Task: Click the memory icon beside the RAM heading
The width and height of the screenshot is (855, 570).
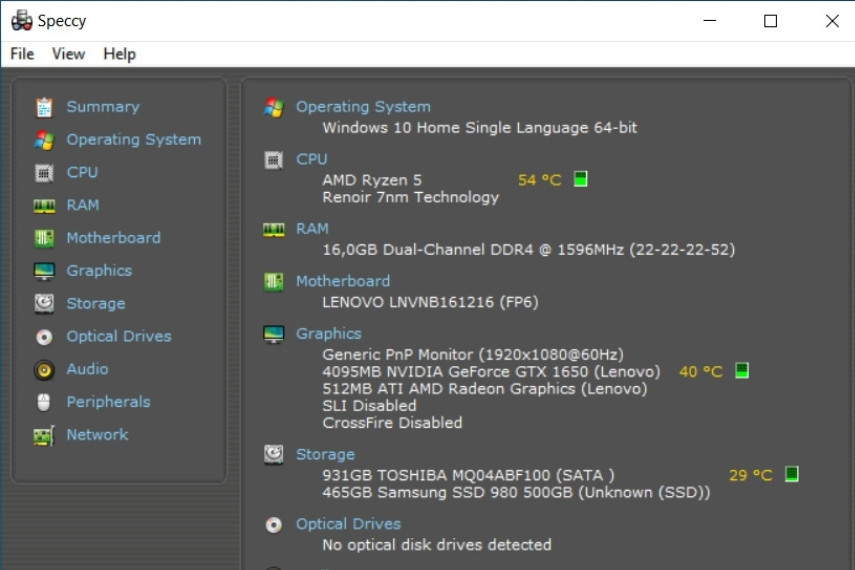Action: 274,230
